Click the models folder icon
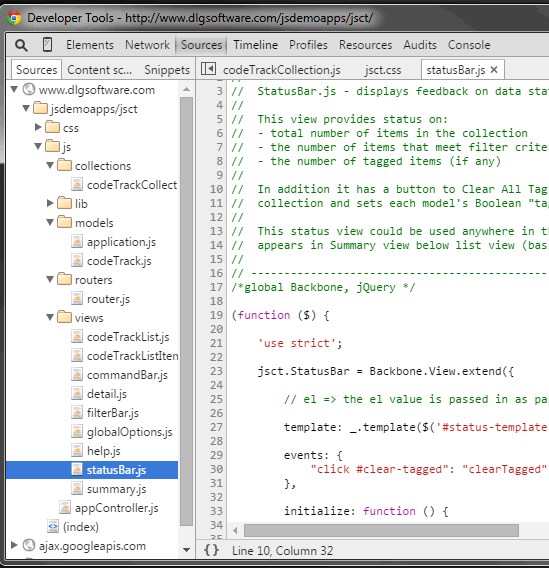 pos(64,222)
